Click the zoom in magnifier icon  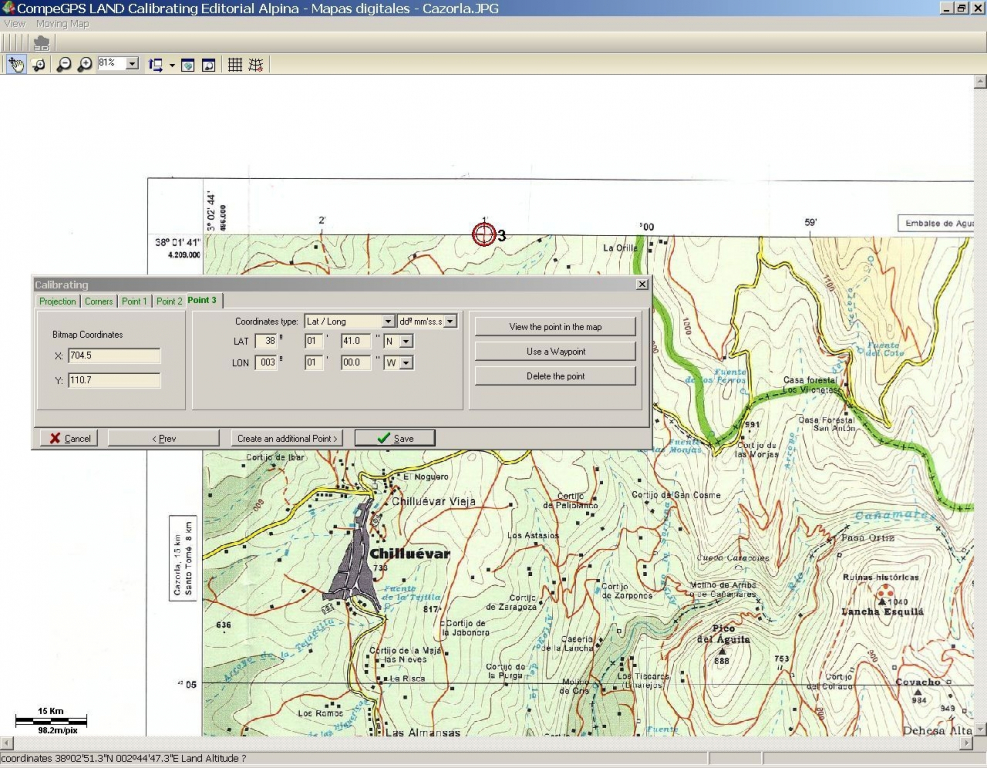(x=84, y=64)
